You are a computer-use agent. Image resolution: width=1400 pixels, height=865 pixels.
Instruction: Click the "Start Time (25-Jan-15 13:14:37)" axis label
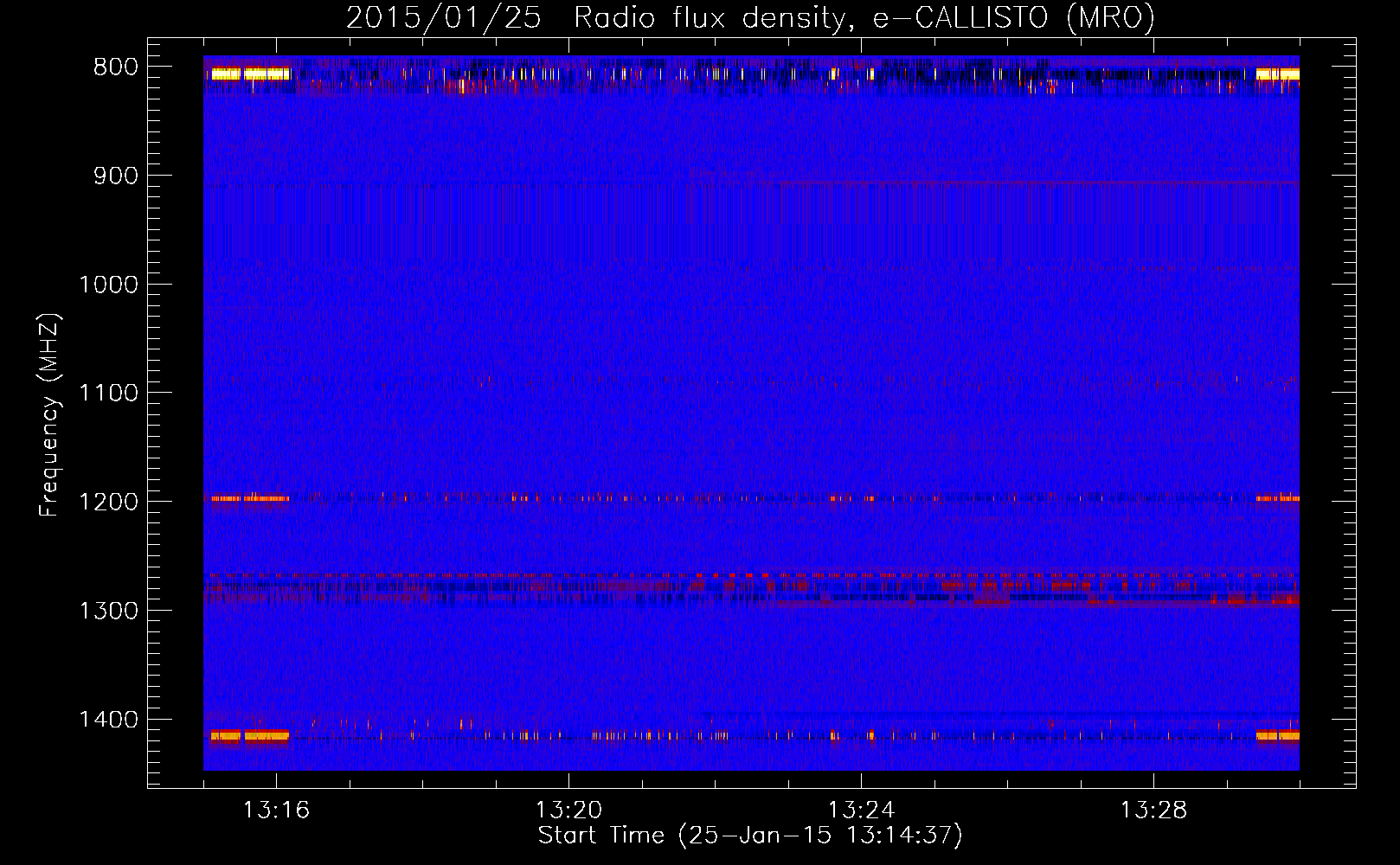click(750, 836)
